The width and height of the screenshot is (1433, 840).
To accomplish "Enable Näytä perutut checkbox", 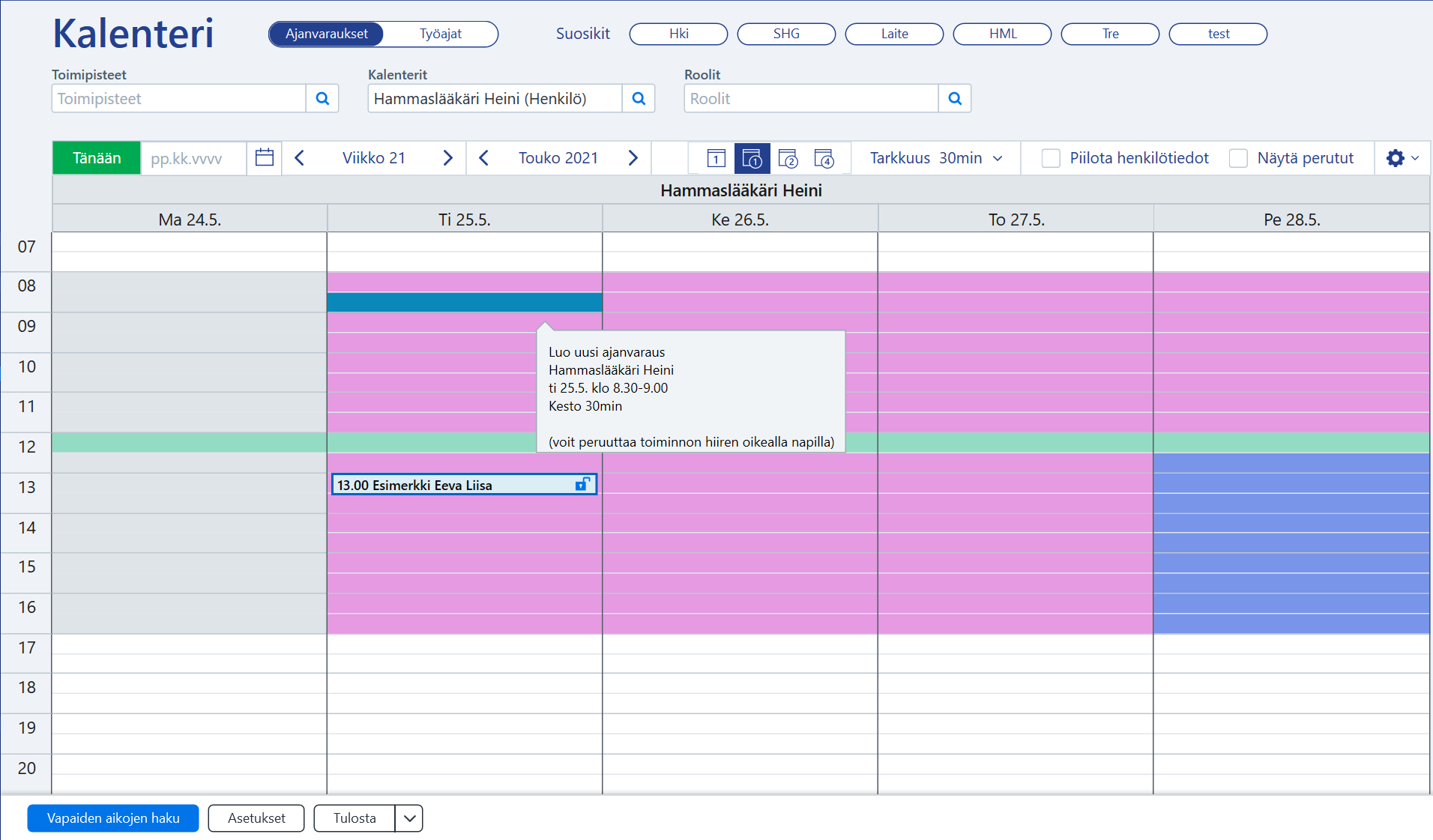I will coord(1238,158).
